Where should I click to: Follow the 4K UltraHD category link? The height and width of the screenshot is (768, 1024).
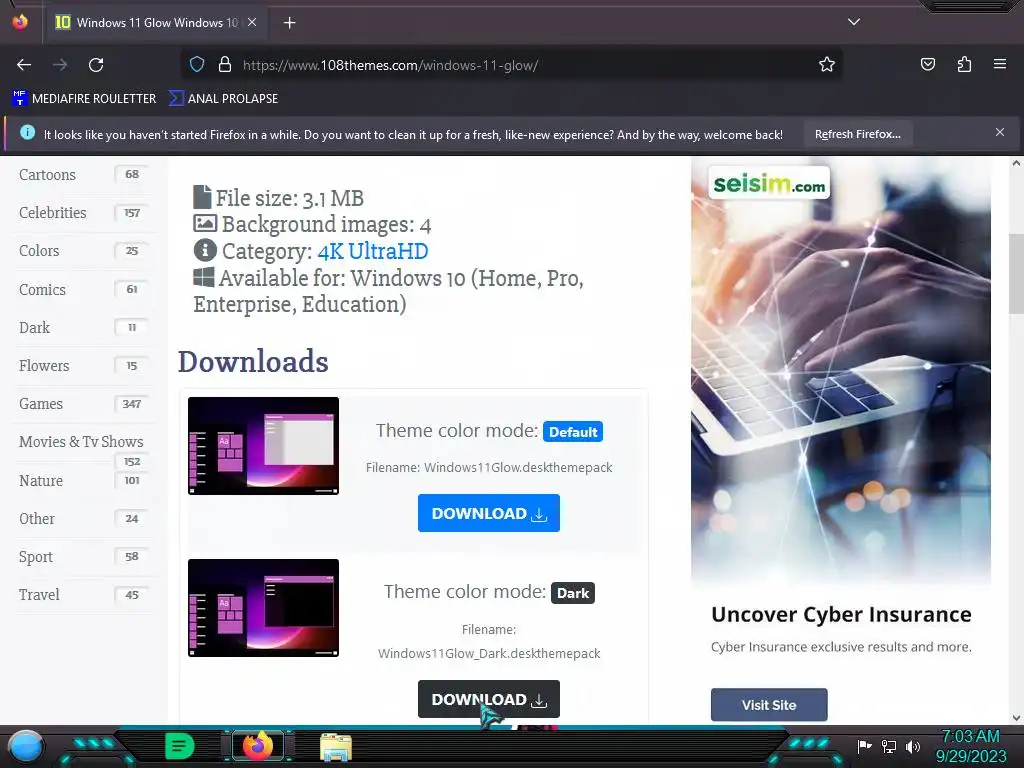click(372, 251)
